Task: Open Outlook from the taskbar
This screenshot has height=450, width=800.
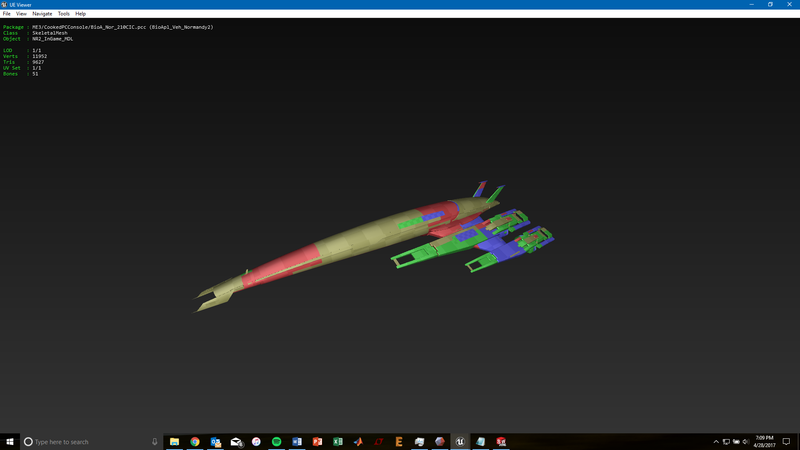Action: tap(215, 442)
